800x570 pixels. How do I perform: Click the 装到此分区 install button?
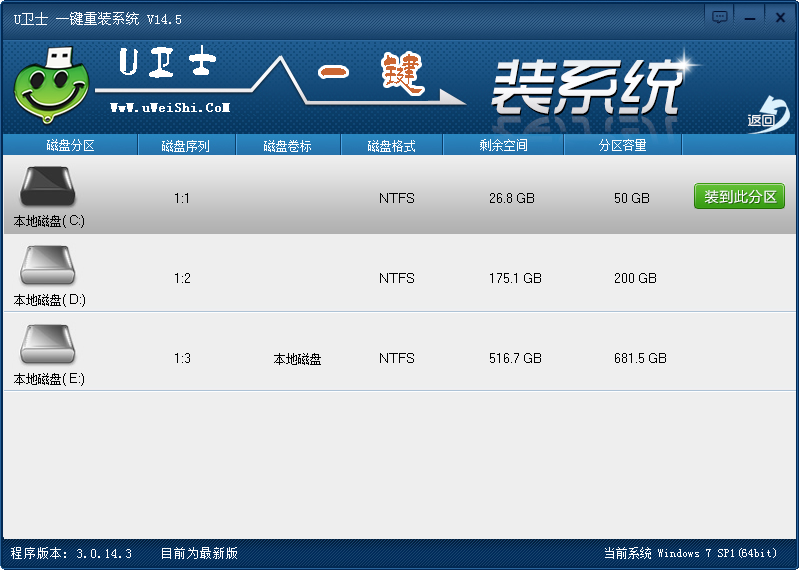coord(739,196)
